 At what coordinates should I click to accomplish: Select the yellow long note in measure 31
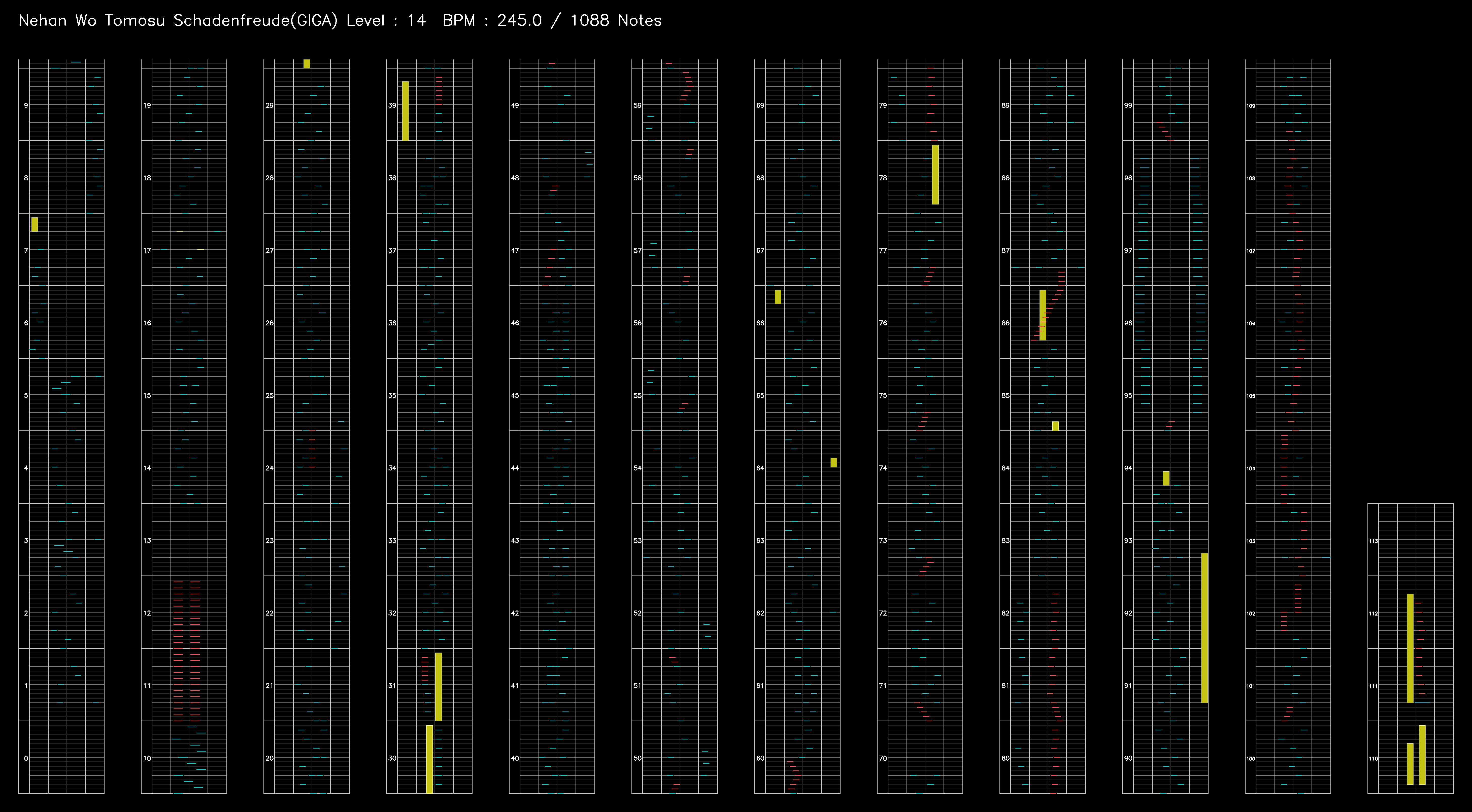(x=439, y=686)
